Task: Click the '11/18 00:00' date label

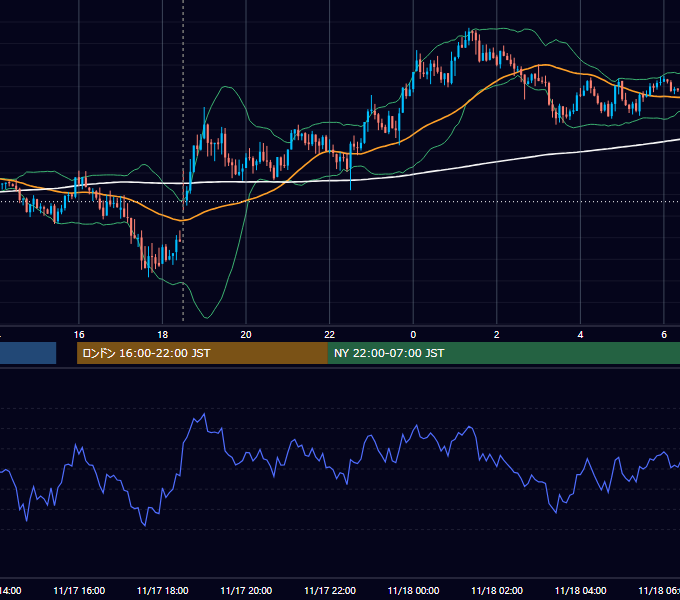Action: tap(413, 590)
